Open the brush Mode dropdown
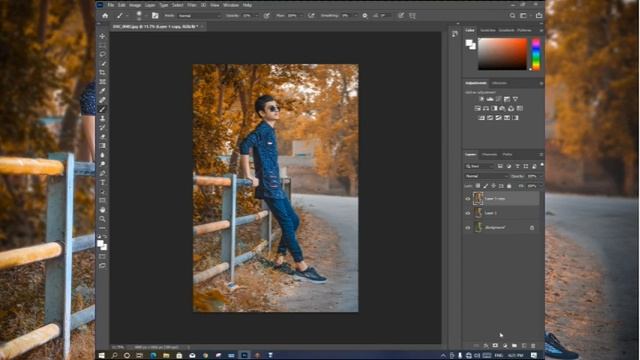The height and width of the screenshot is (360, 640). (200, 16)
